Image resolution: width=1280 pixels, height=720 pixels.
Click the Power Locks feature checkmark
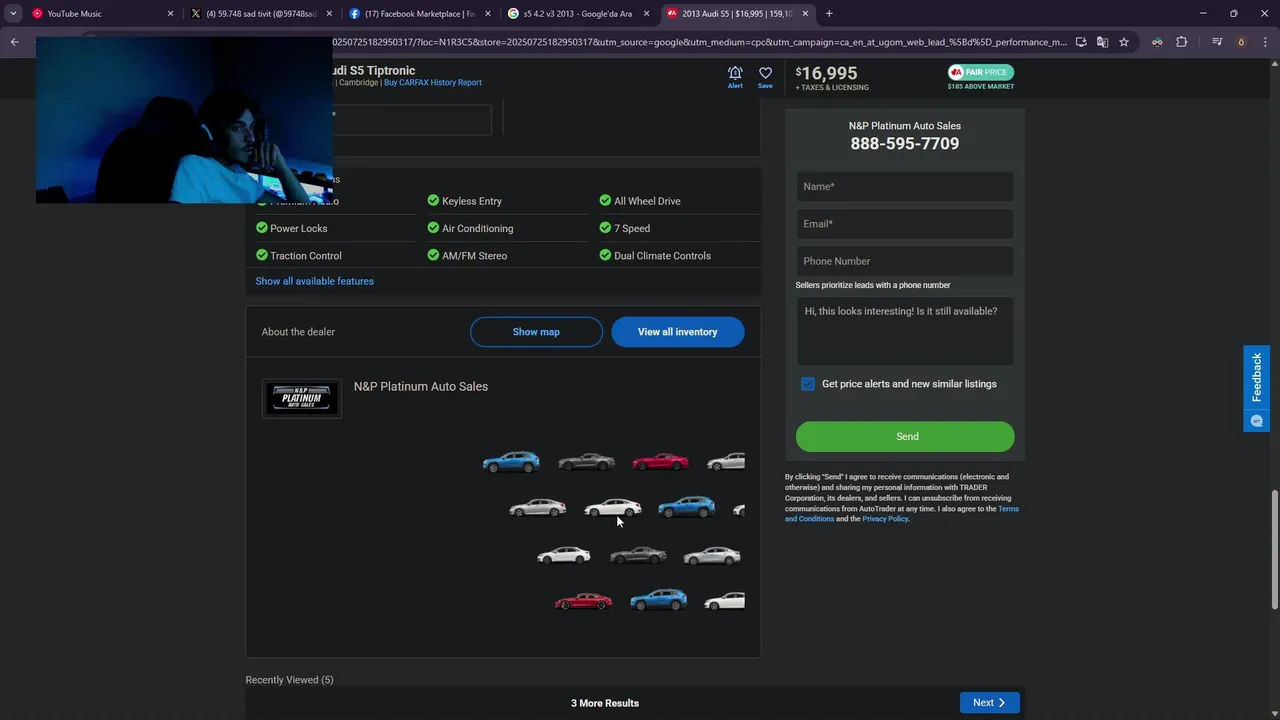(x=262, y=228)
